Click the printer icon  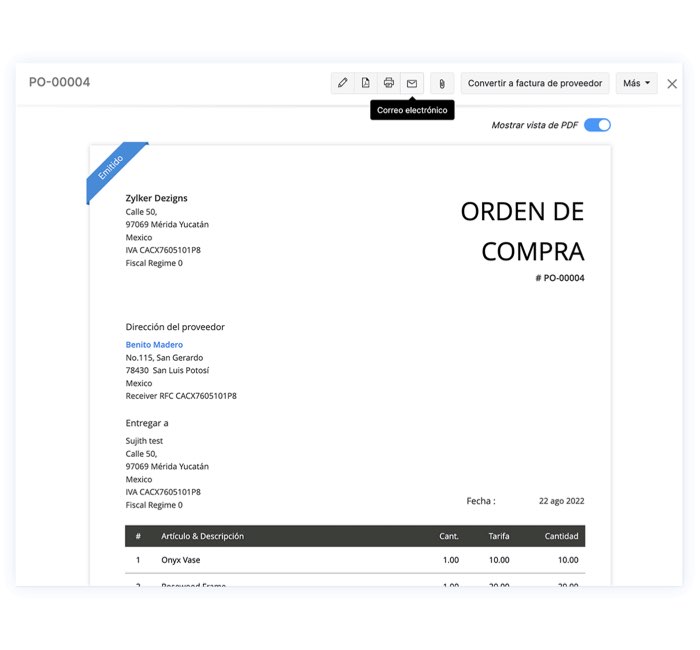pos(389,83)
